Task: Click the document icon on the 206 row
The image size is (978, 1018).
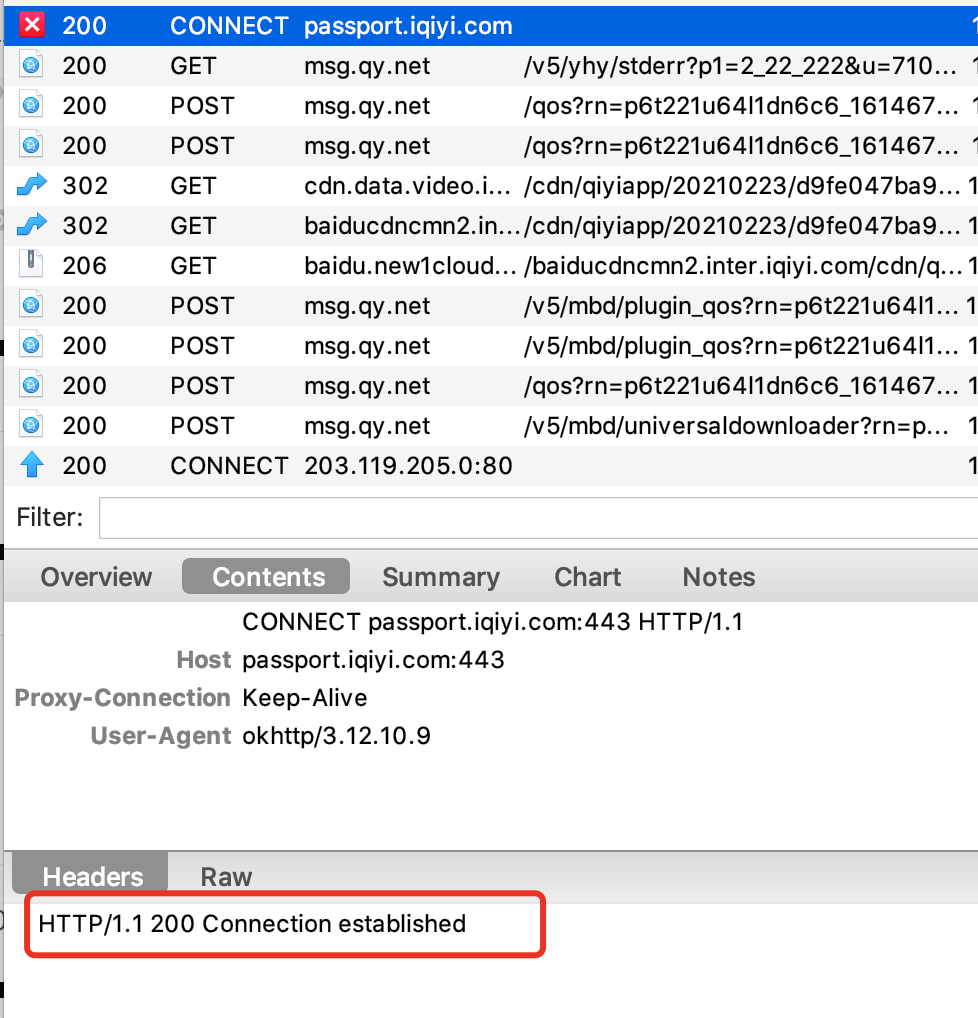Action: click(x=31, y=265)
